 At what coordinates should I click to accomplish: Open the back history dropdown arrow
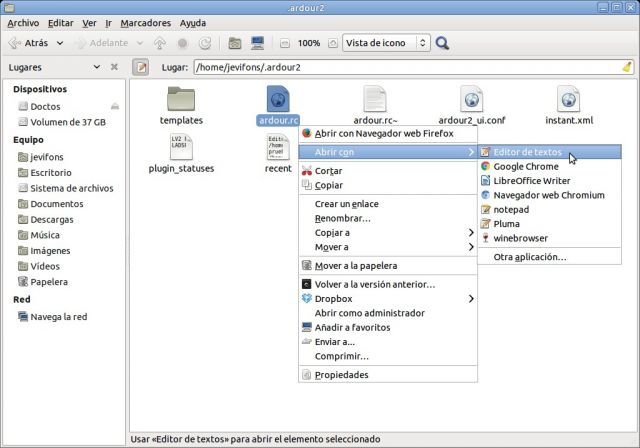point(60,43)
